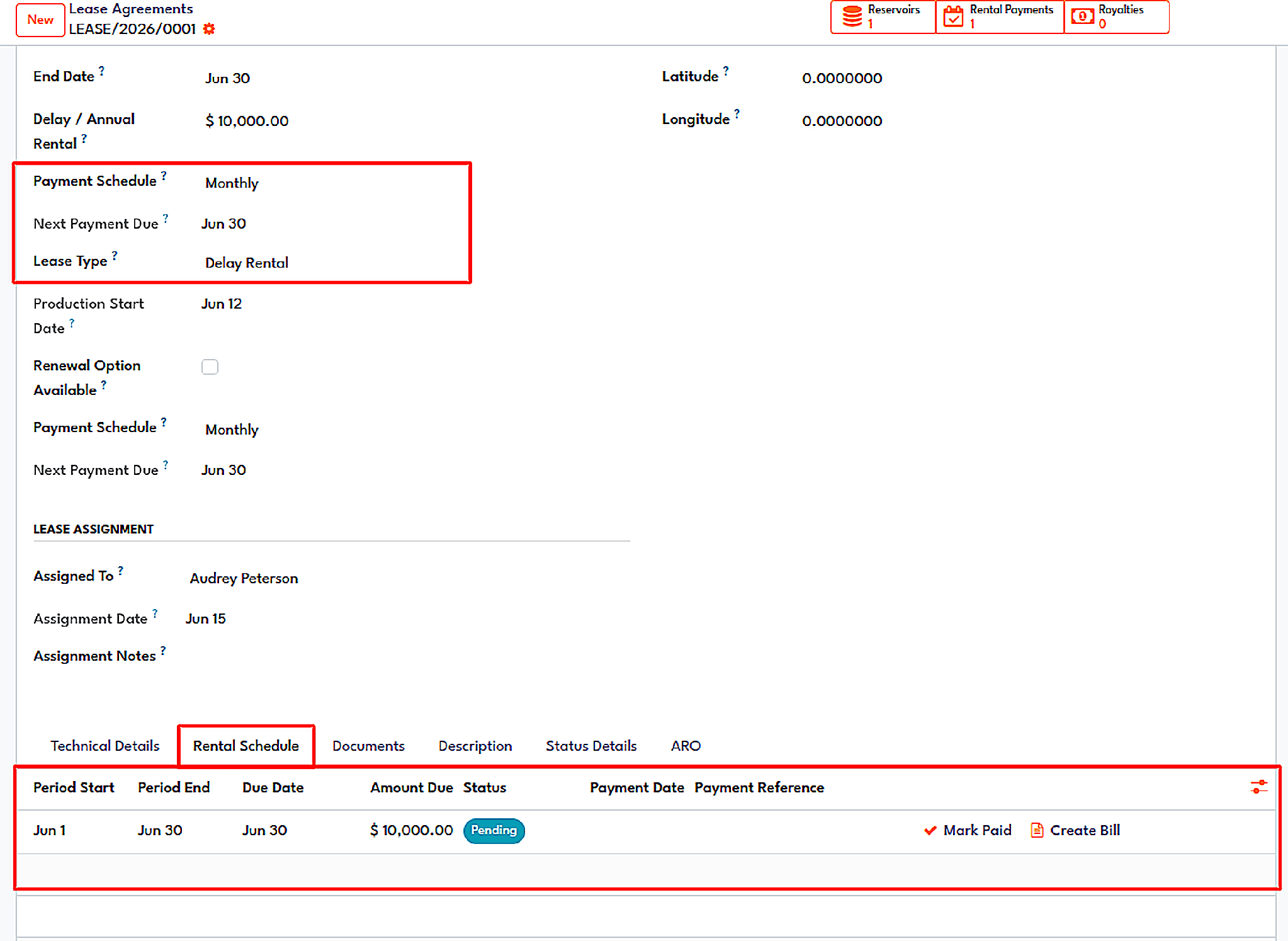Image resolution: width=1288 pixels, height=941 pixels.
Task: Click the Pending status badge
Action: click(494, 830)
